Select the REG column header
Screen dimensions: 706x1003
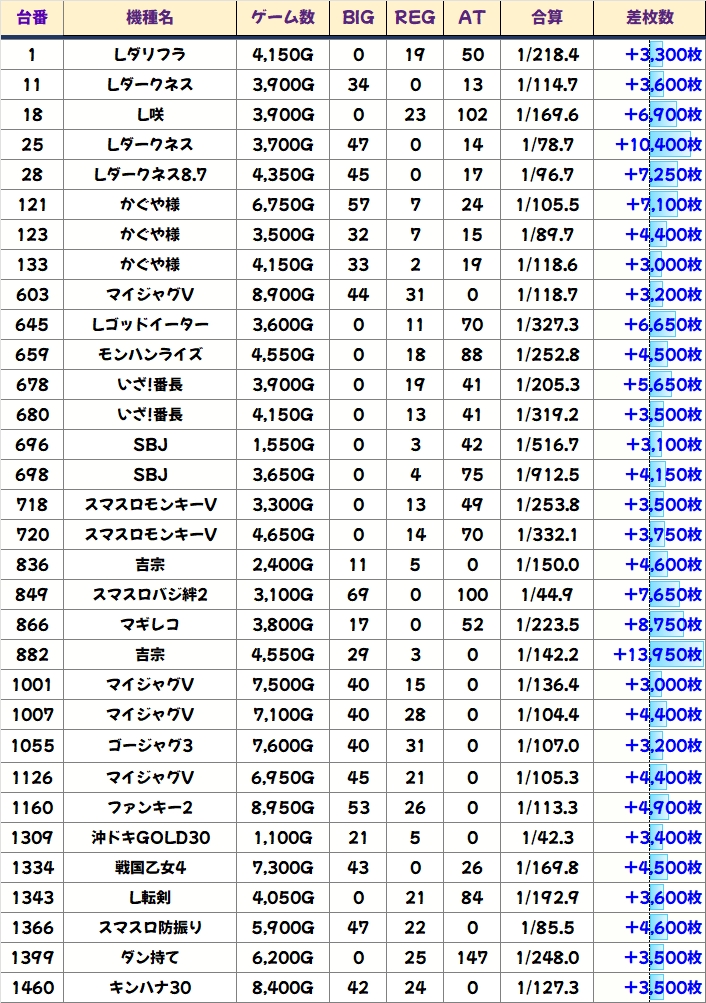[415, 18]
